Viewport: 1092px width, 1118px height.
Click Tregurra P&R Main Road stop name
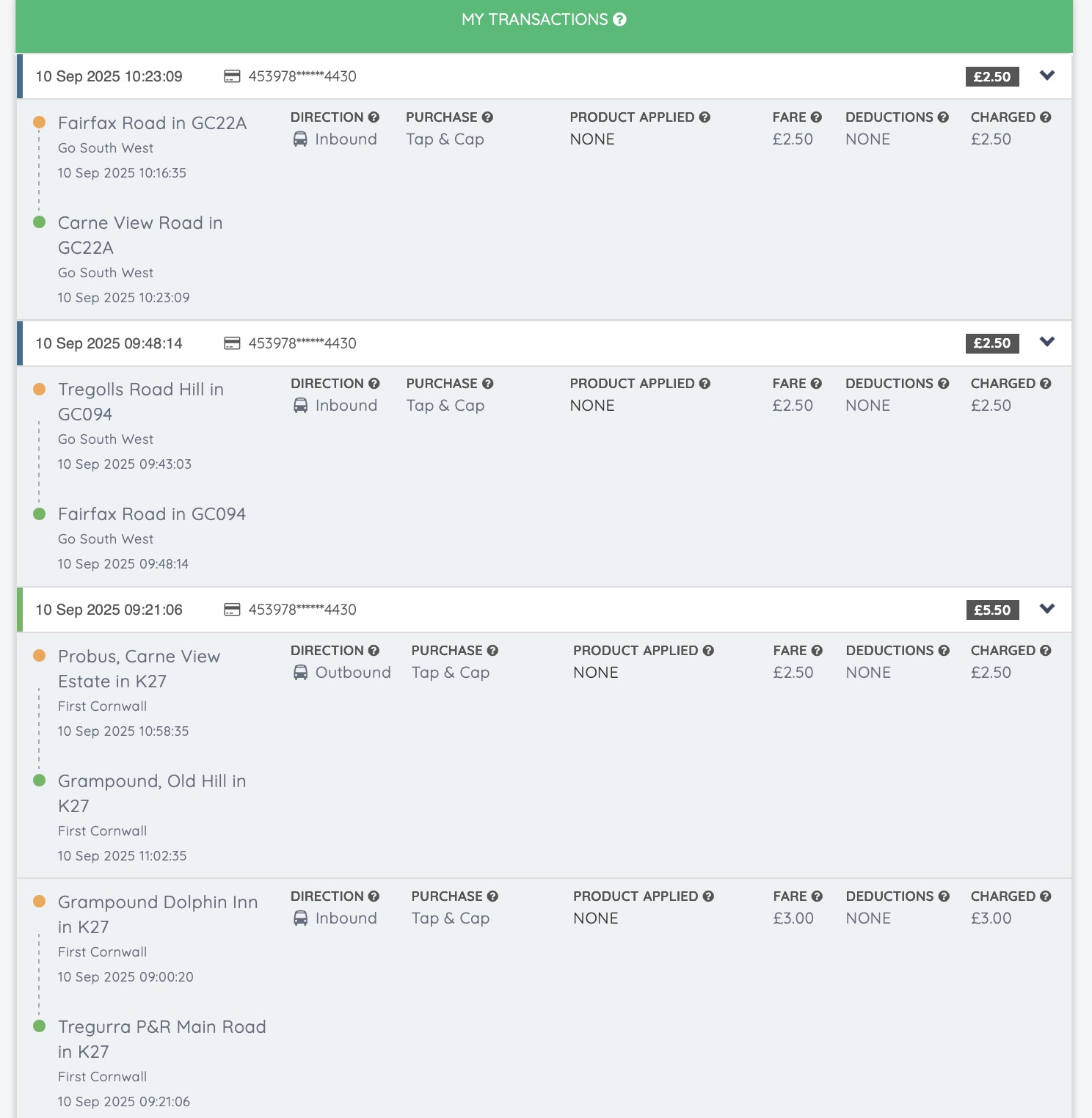[x=161, y=1027]
